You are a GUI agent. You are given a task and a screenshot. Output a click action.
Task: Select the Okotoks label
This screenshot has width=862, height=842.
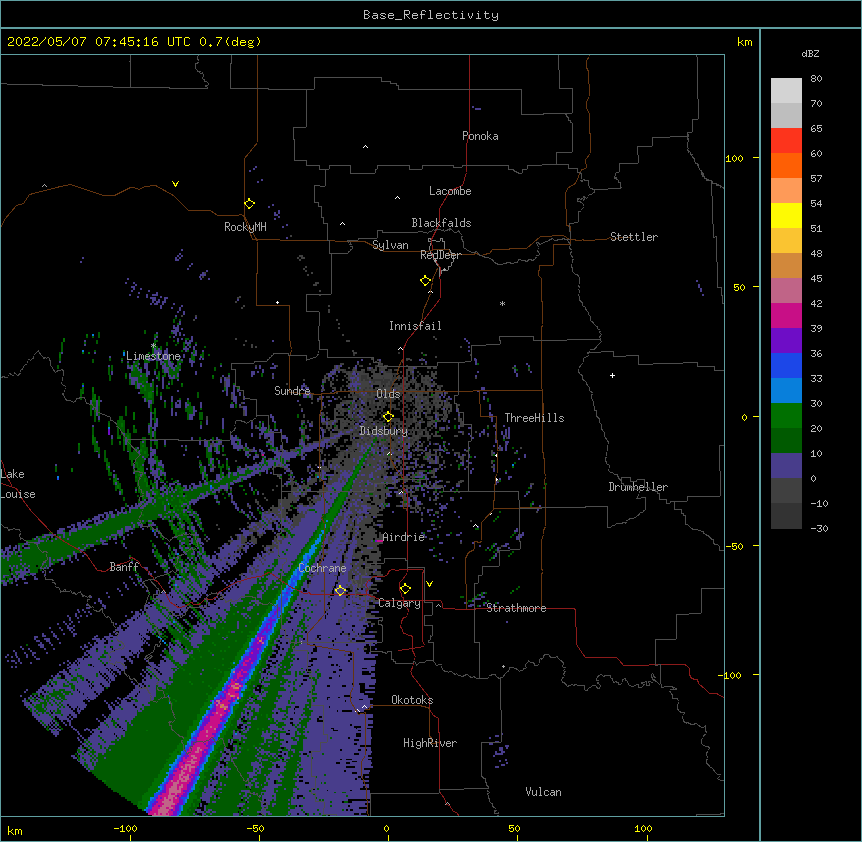coord(412,700)
